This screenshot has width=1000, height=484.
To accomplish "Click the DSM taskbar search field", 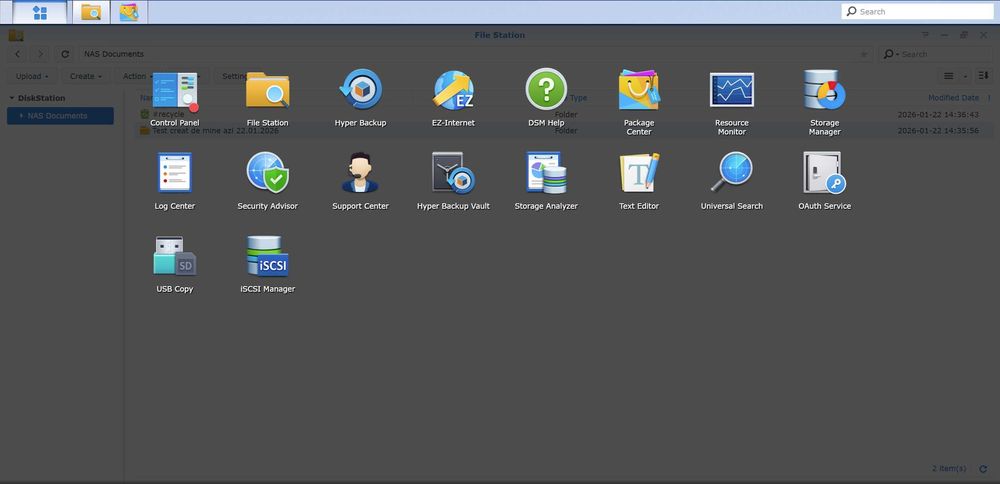I will 918,11.
